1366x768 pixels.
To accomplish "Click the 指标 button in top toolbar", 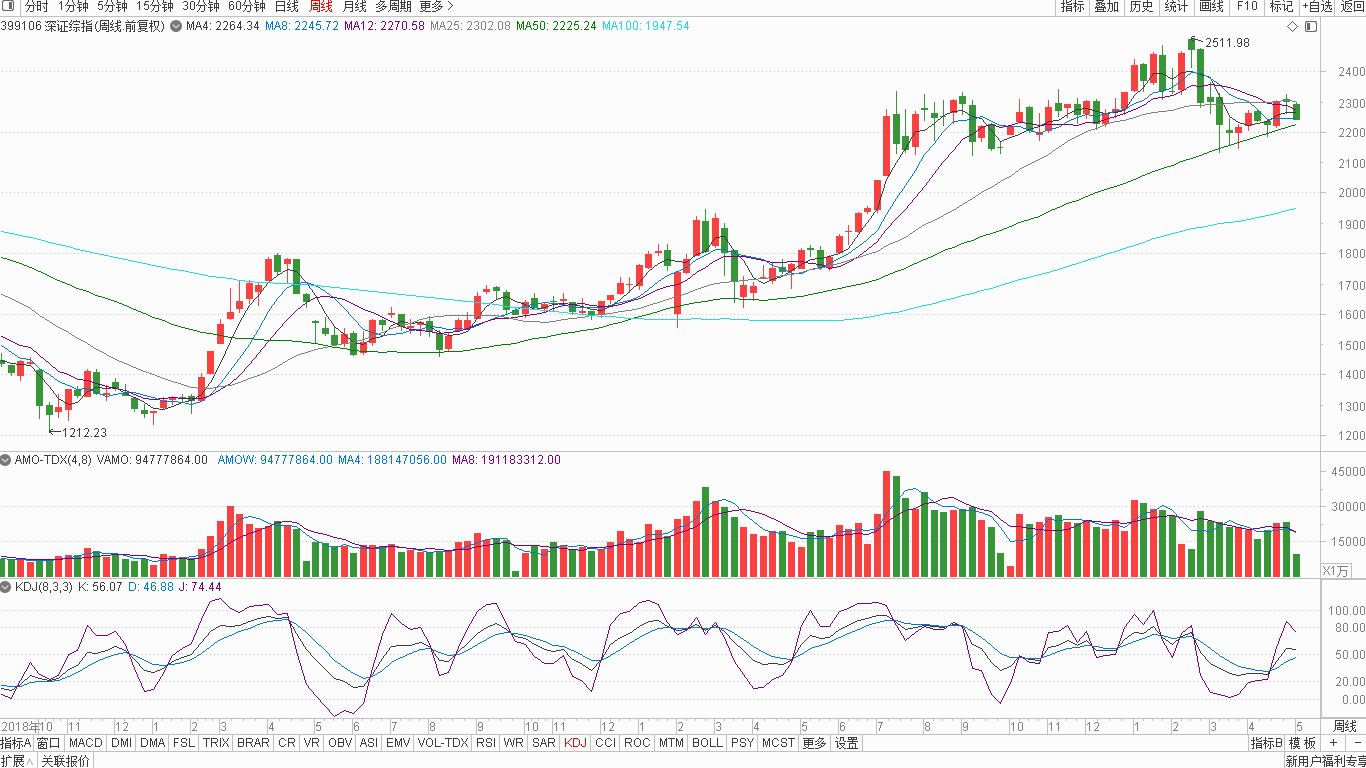I will 1072,6.
